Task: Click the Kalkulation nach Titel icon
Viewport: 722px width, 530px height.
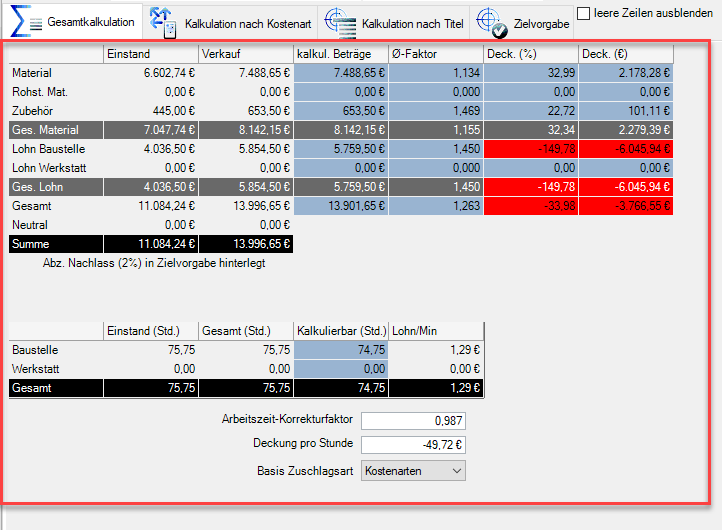Action: coord(341,20)
